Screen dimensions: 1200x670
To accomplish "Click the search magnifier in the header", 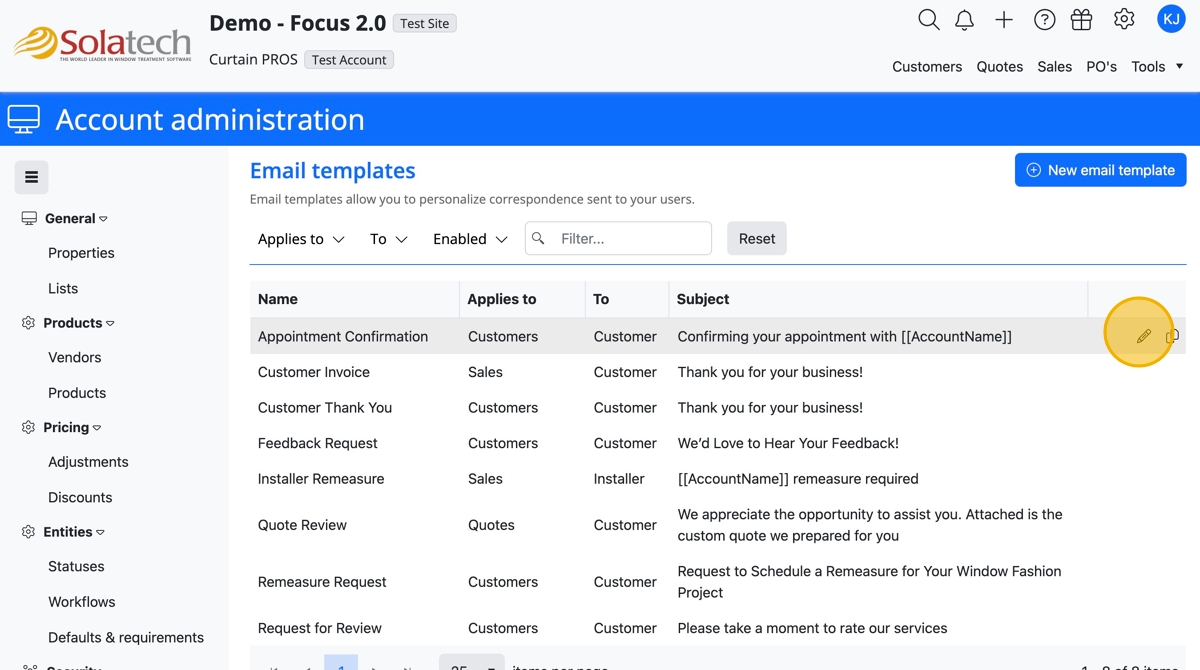I will pyautogui.click(x=928, y=20).
